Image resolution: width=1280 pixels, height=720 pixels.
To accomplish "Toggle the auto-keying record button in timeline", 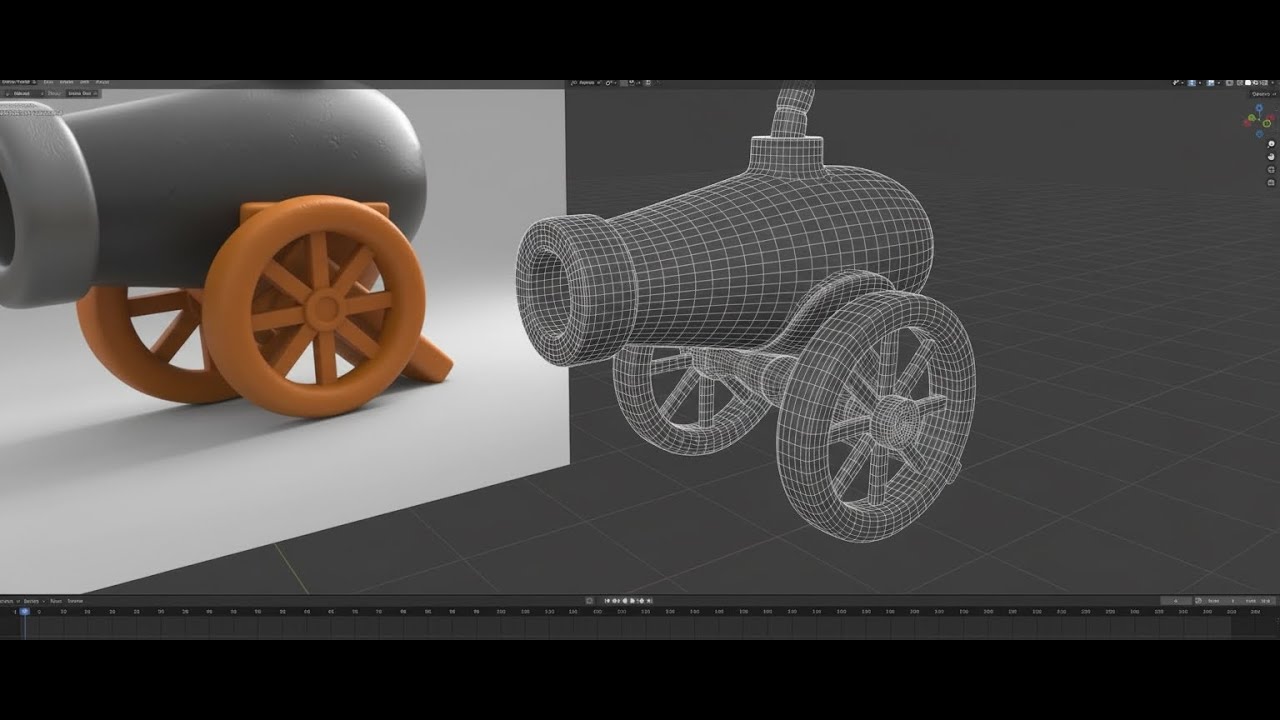I will point(589,601).
